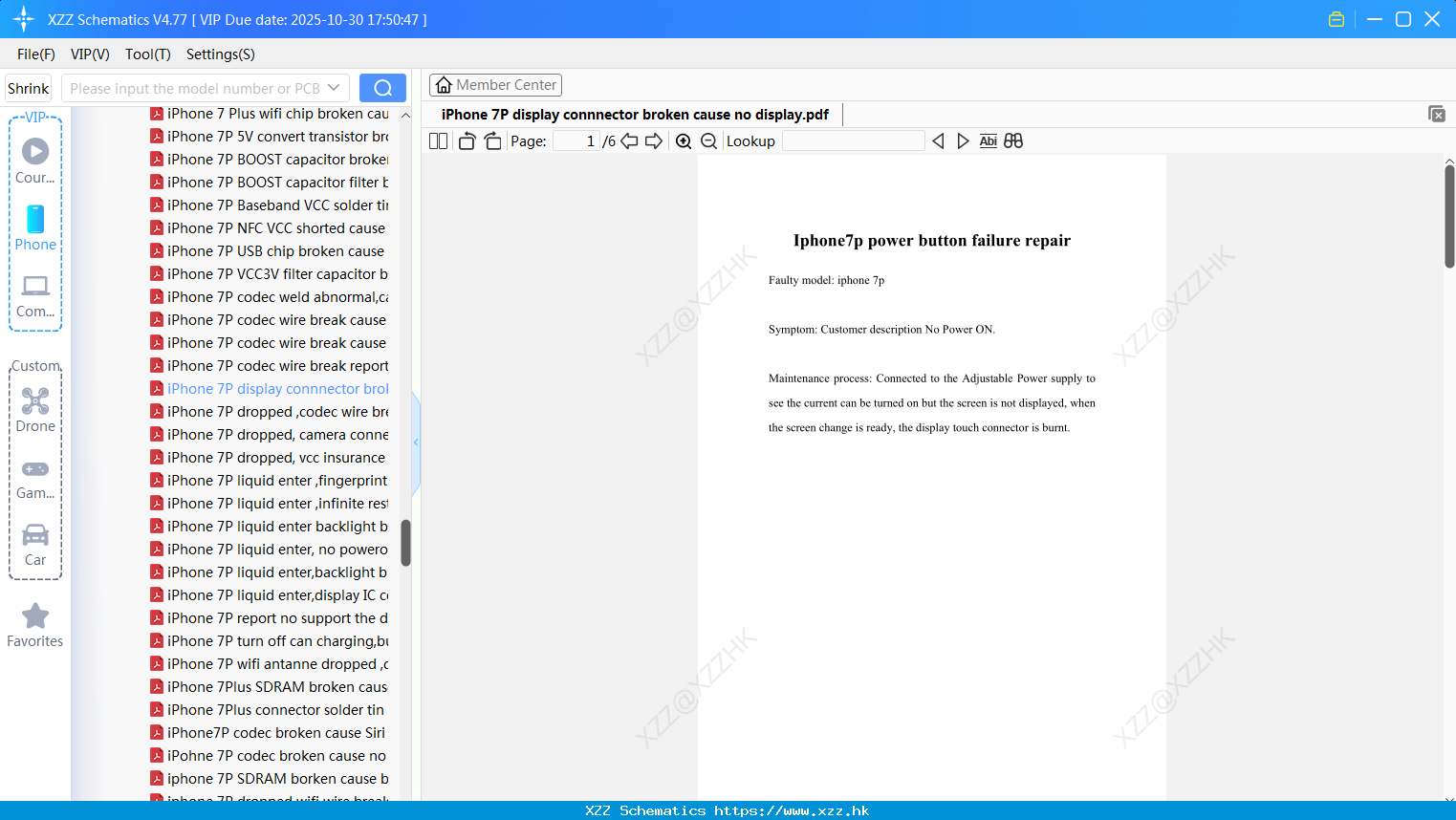
Task: Open 'iPhone 7Plus connector solder tin' file
Action: 268,710
